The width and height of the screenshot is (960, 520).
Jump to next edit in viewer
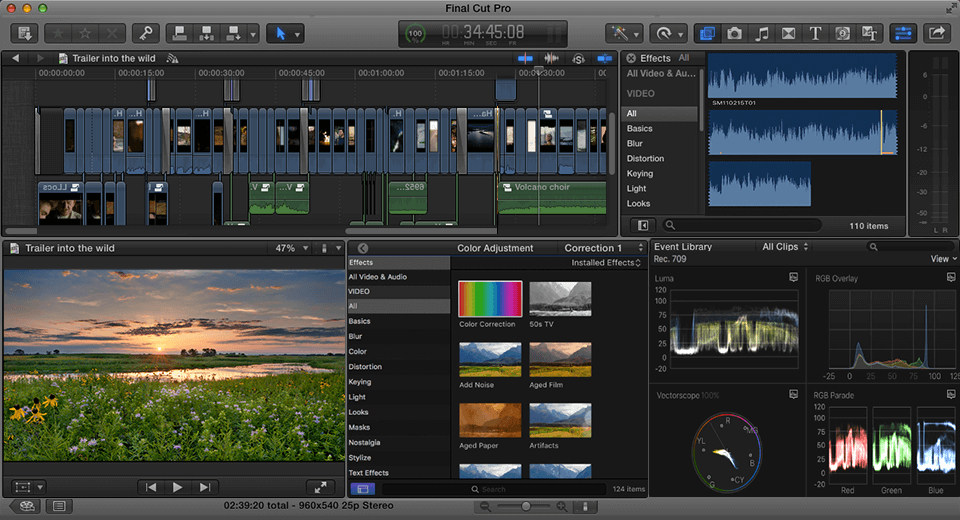click(205, 488)
